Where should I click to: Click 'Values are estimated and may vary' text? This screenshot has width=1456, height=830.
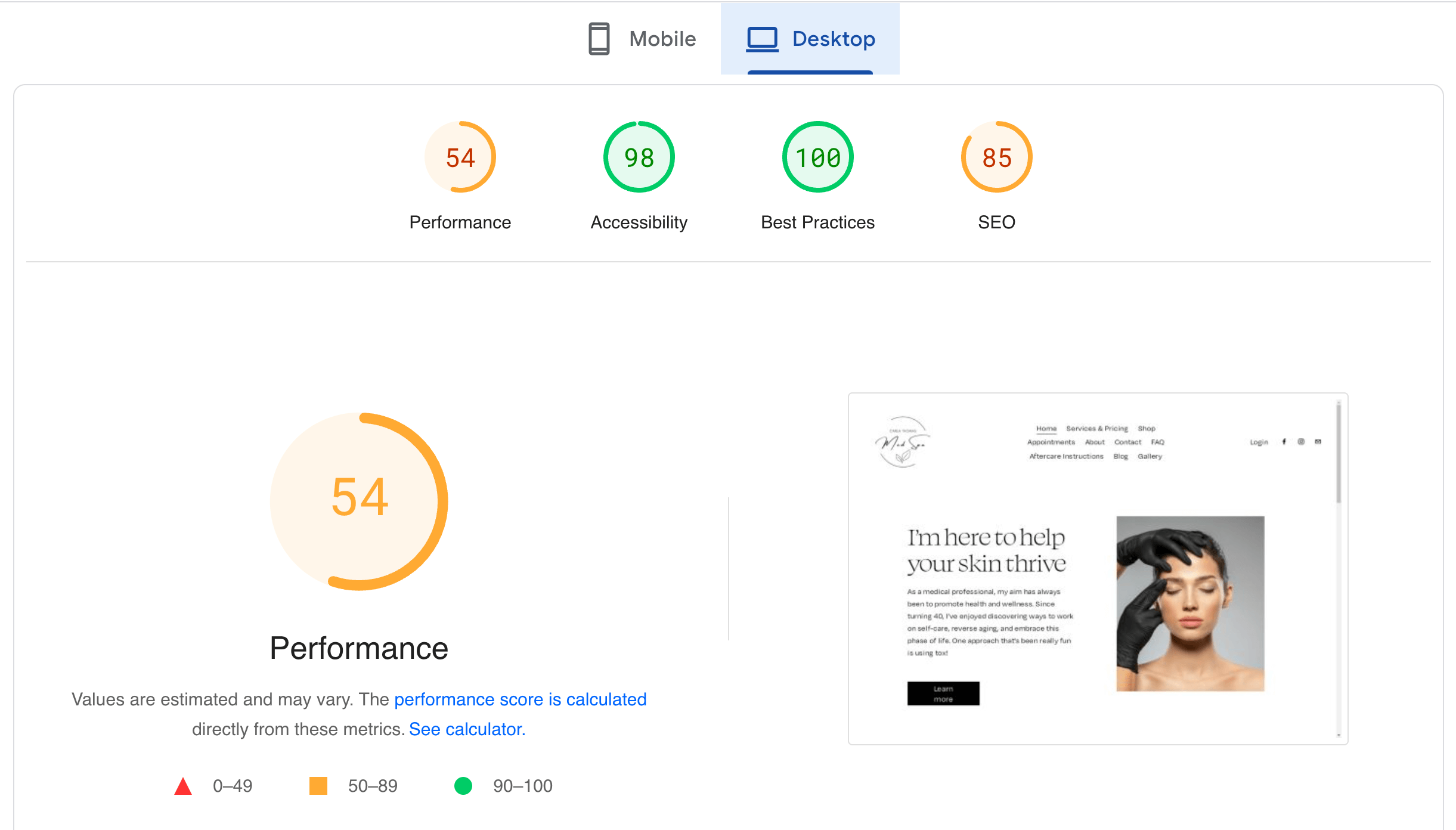pyautogui.click(x=213, y=699)
